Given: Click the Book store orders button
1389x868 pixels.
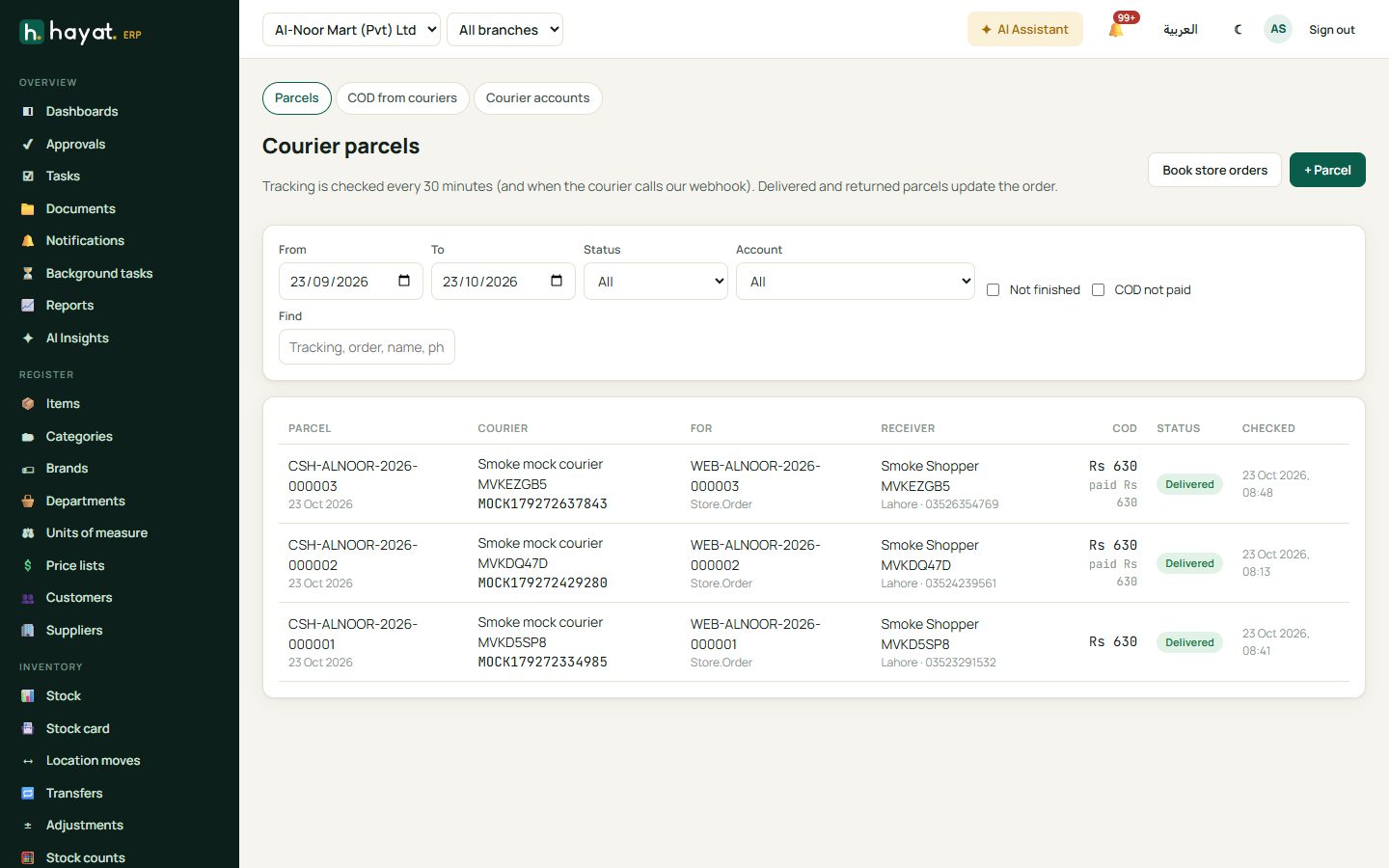Looking at the screenshot, I should click(x=1214, y=170).
